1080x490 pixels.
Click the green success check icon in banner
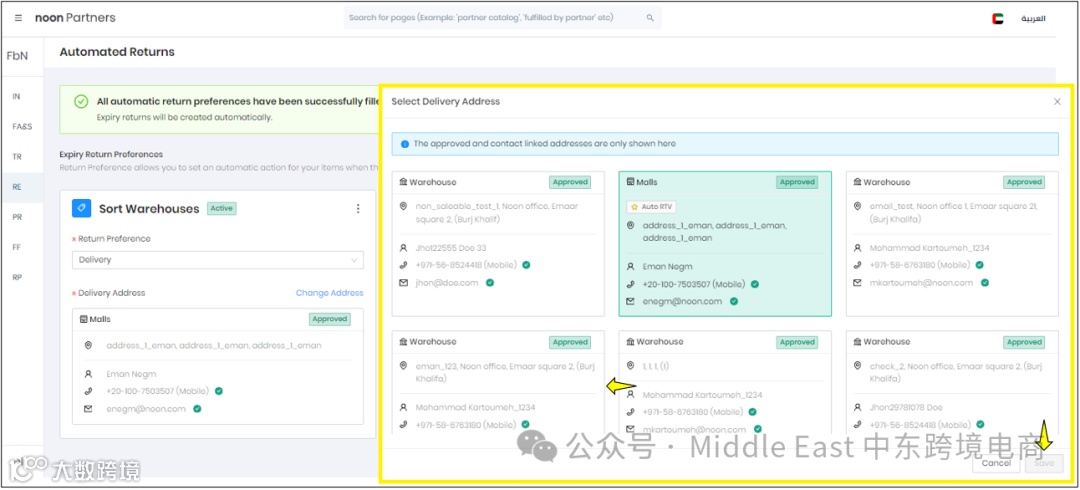[81, 102]
